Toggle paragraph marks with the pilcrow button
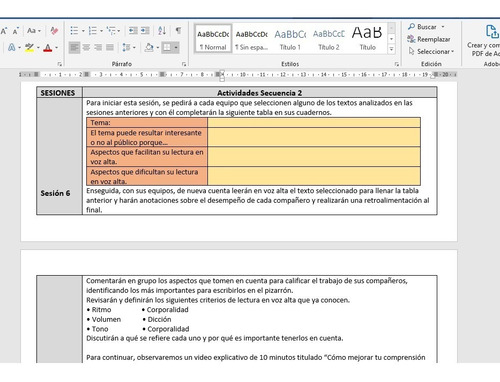Image resolution: width=500 pixels, height=382 pixels. point(178,31)
